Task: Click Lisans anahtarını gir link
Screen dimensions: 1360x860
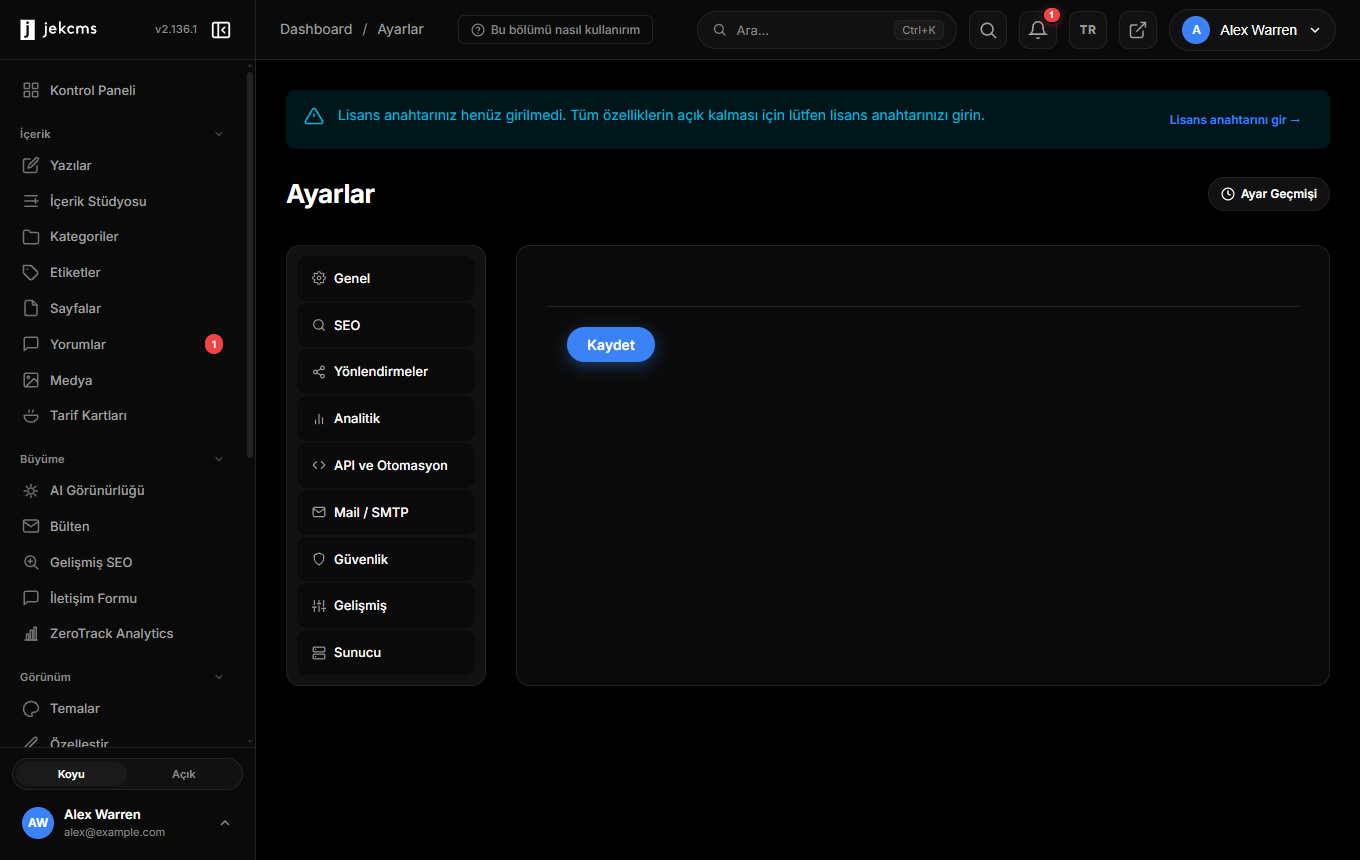Action: coord(1235,120)
